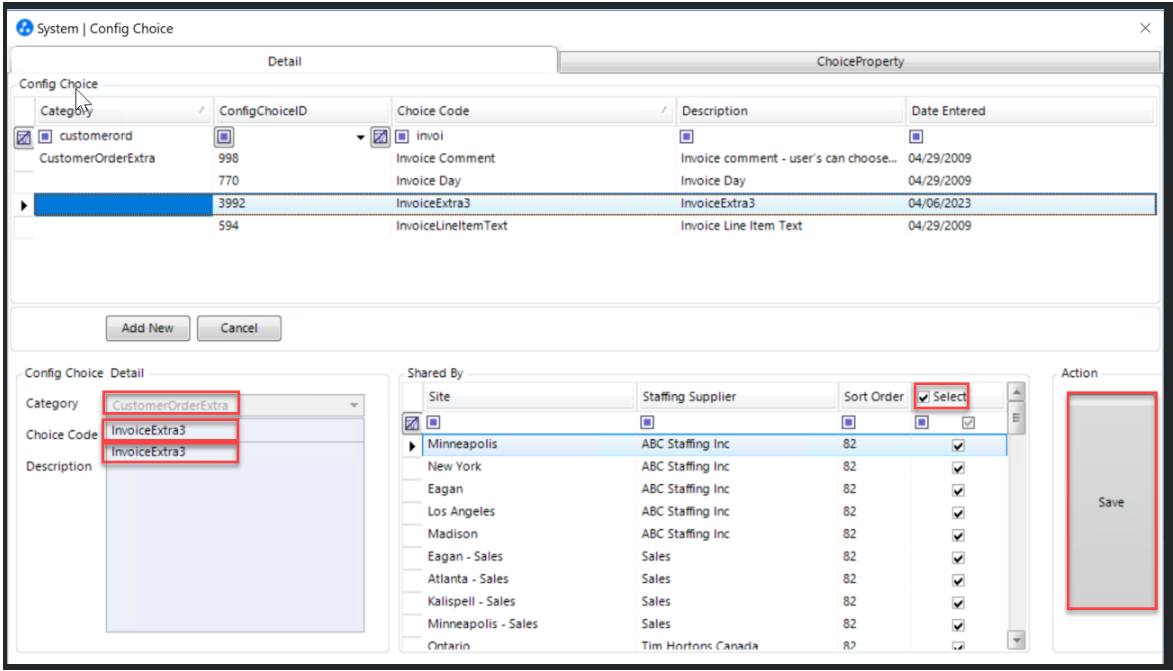Toggle the Select all header checkbox
The height and width of the screenshot is (671, 1173).
[x=924, y=397]
